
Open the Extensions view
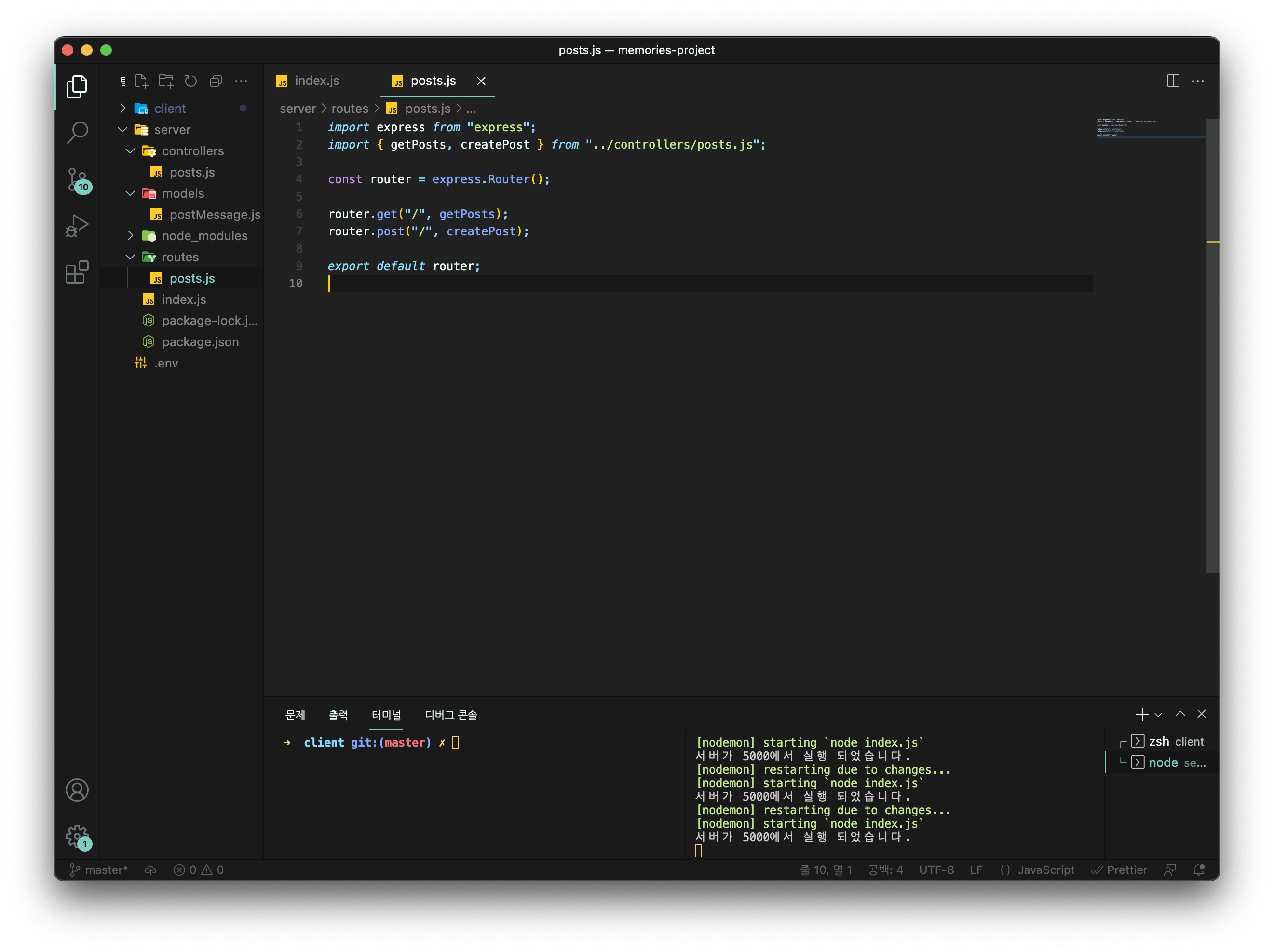(77, 272)
